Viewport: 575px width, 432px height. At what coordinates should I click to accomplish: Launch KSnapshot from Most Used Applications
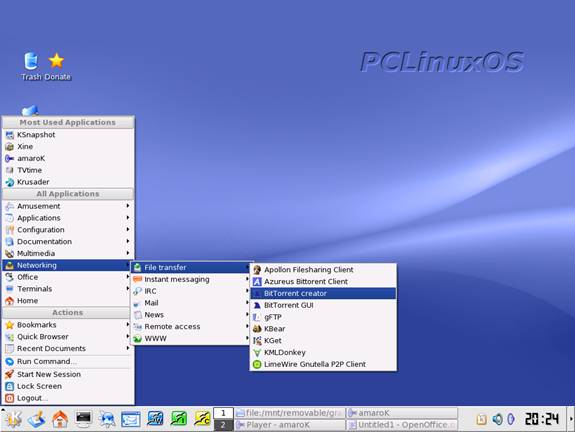pos(68,135)
